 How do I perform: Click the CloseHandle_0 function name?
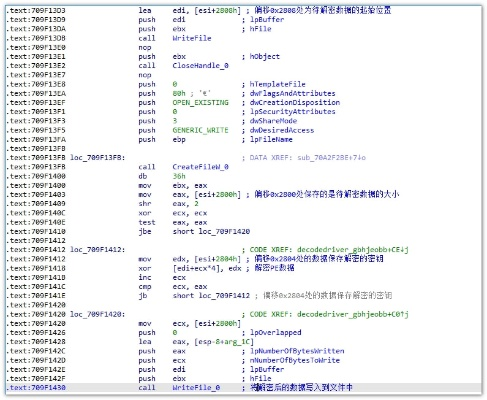click(200, 66)
